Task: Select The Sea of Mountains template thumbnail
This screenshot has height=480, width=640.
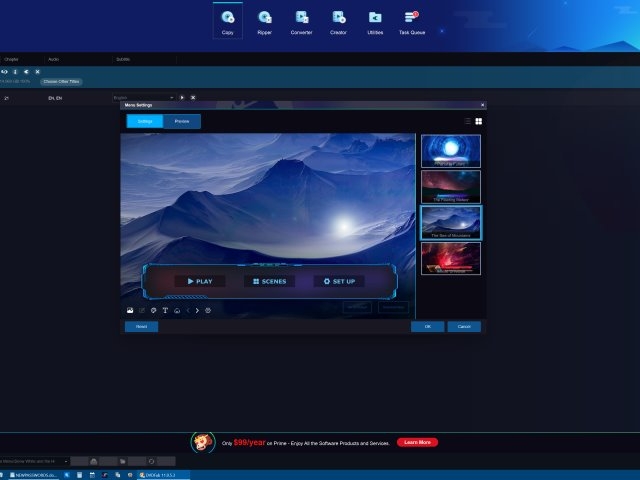Action: [x=450, y=222]
